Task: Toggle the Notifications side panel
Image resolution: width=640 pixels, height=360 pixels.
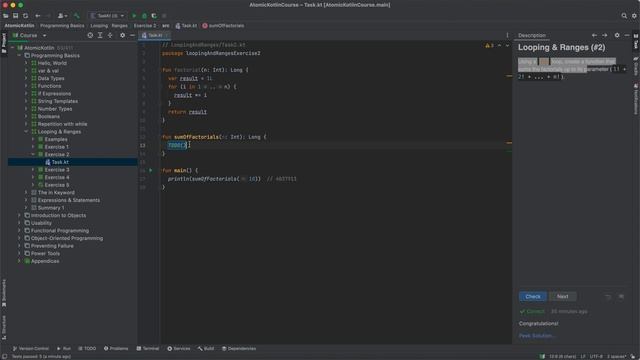Action: point(636,99)
